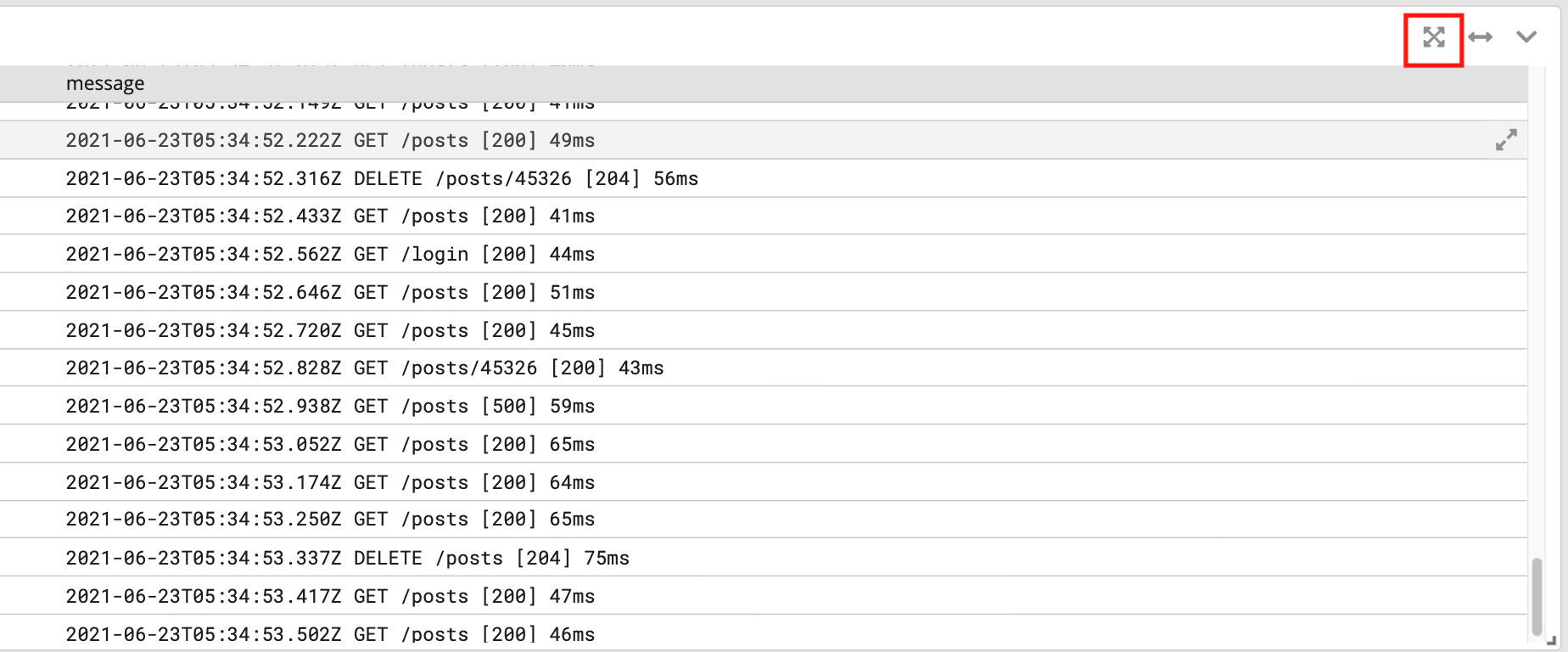Click the message column header
Viewport: 1568px width, 652px height.
click(105, 83)
